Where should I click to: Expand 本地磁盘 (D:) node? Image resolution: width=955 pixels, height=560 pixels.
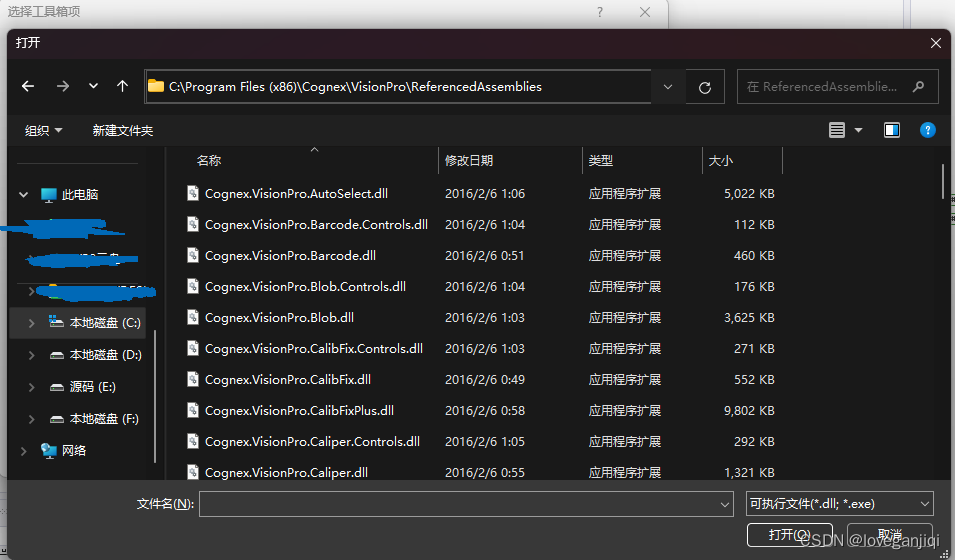31,355
